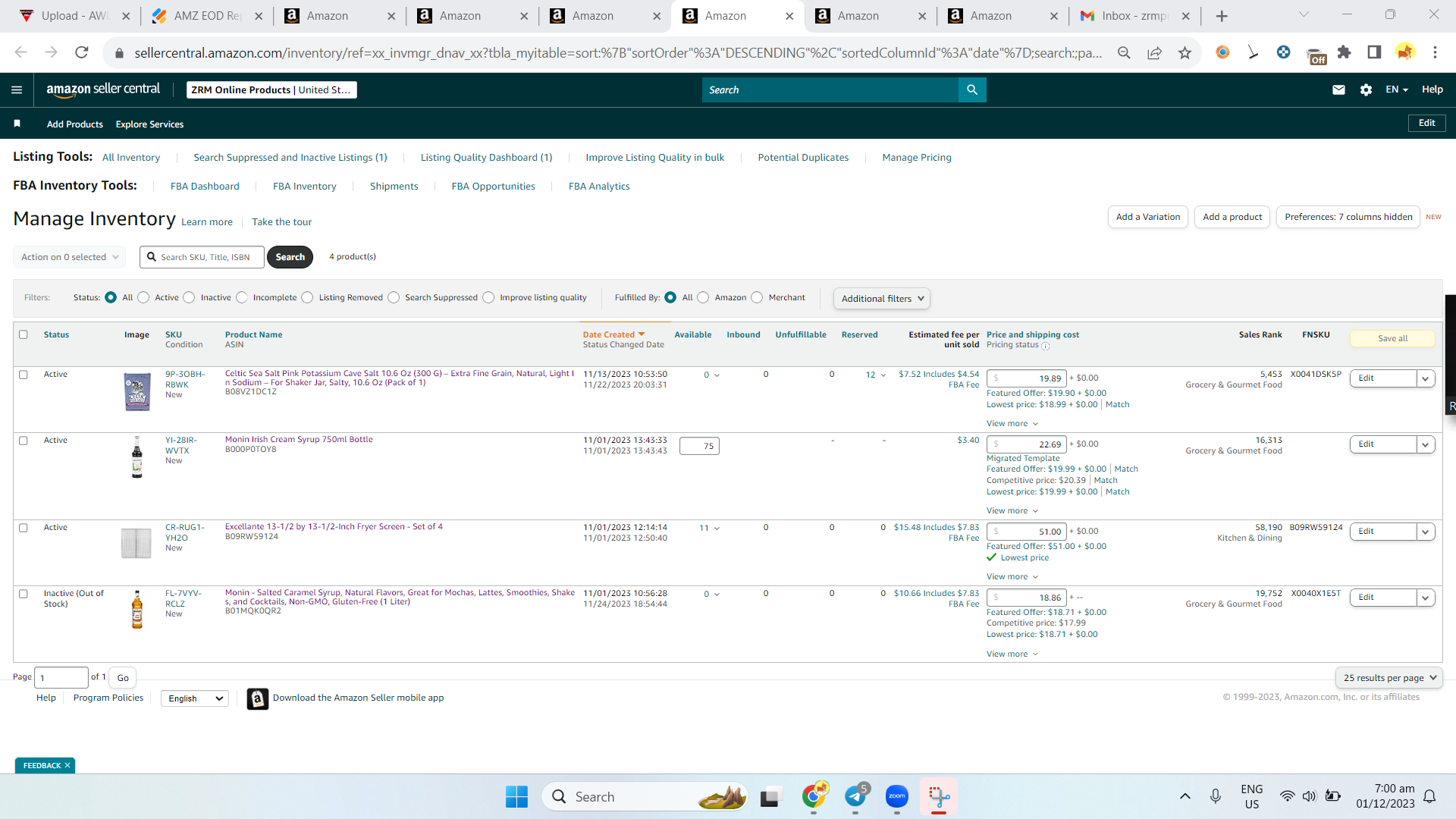Open the messages envelope icon
This screenshot has height=819, width=1456.
coord(1338,89)
